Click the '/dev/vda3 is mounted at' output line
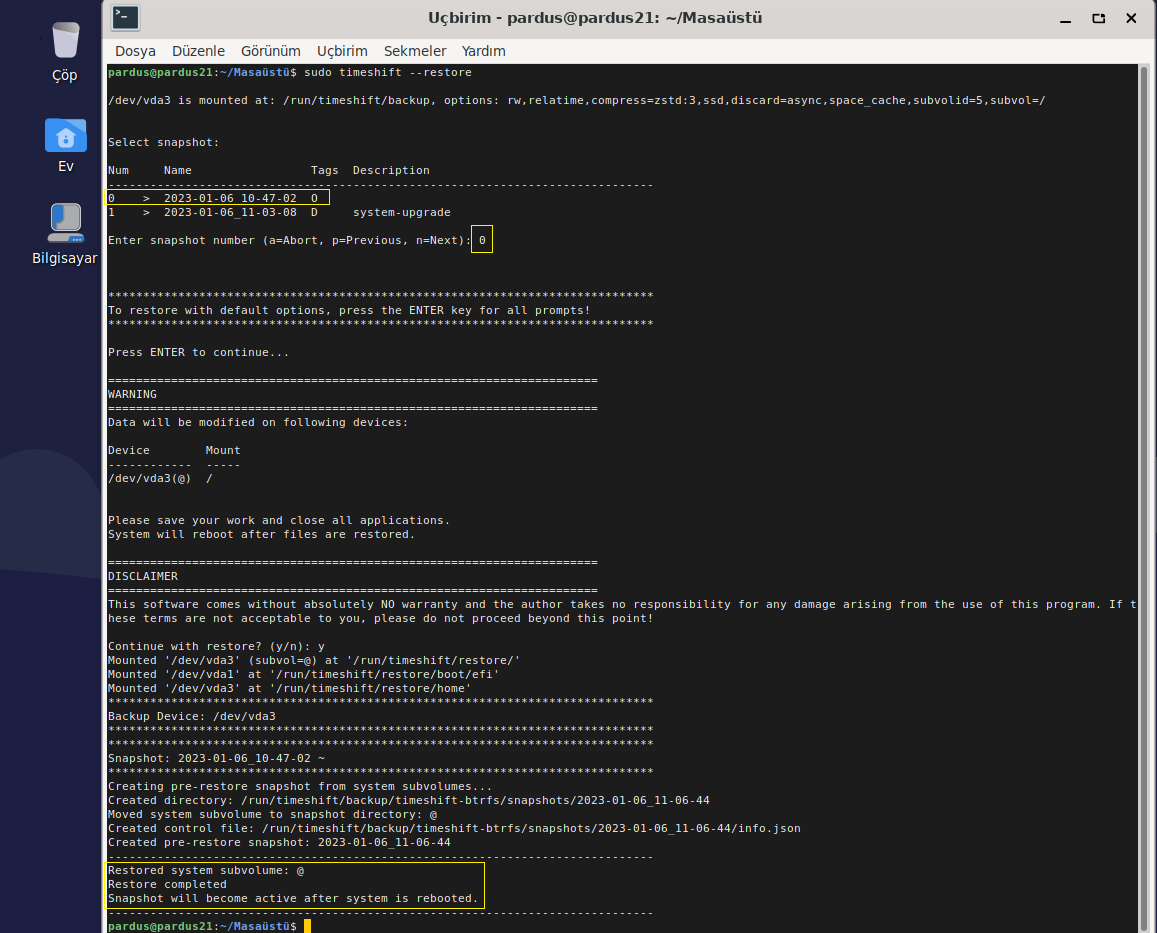The image size is (1157, 933). [x=576, y=100]
